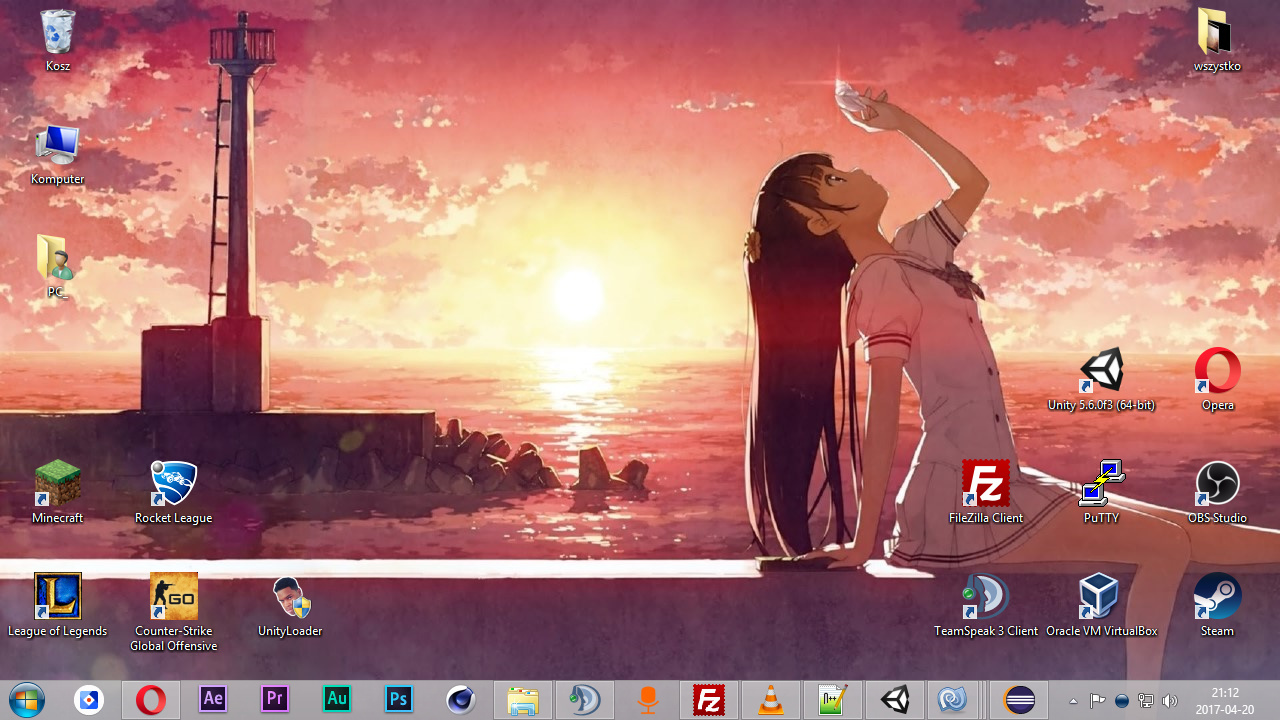Image resolution: width=1280 pixels, height=720 pixels.
Task: Select the Minecraft desktop shortcut
Action: click(x=58, y=485)
